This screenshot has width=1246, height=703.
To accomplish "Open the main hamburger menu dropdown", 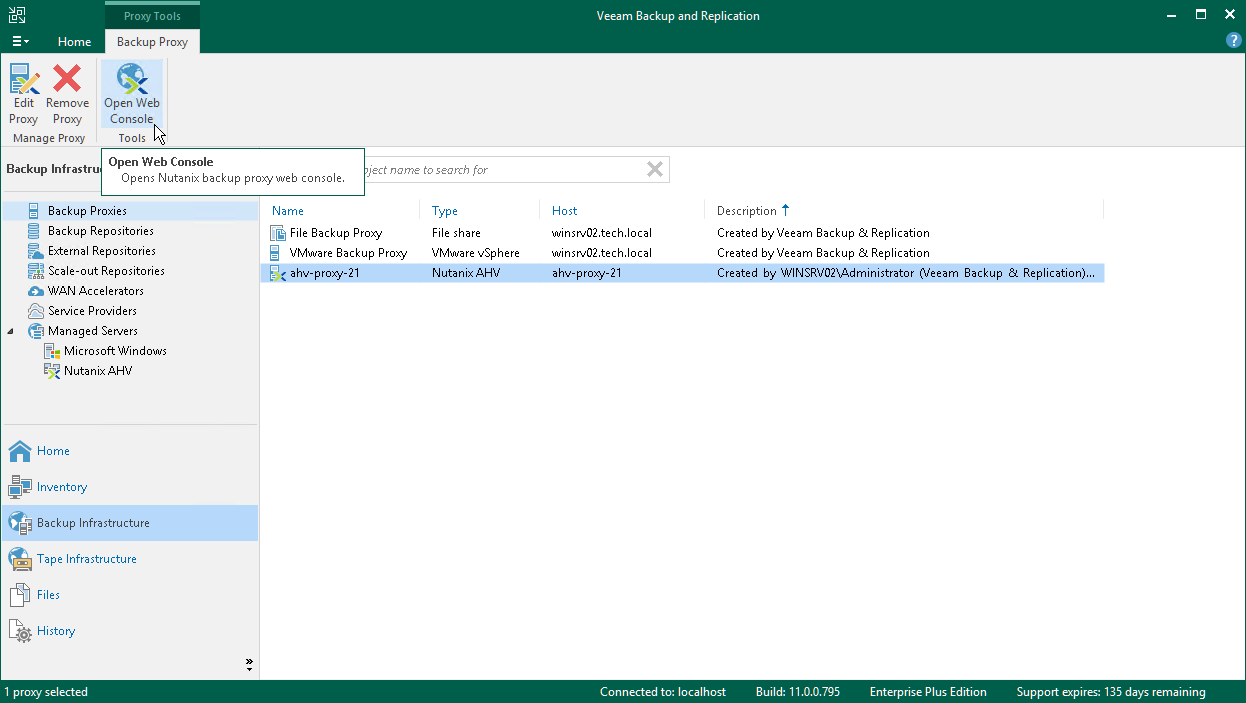I will point(20,41).
